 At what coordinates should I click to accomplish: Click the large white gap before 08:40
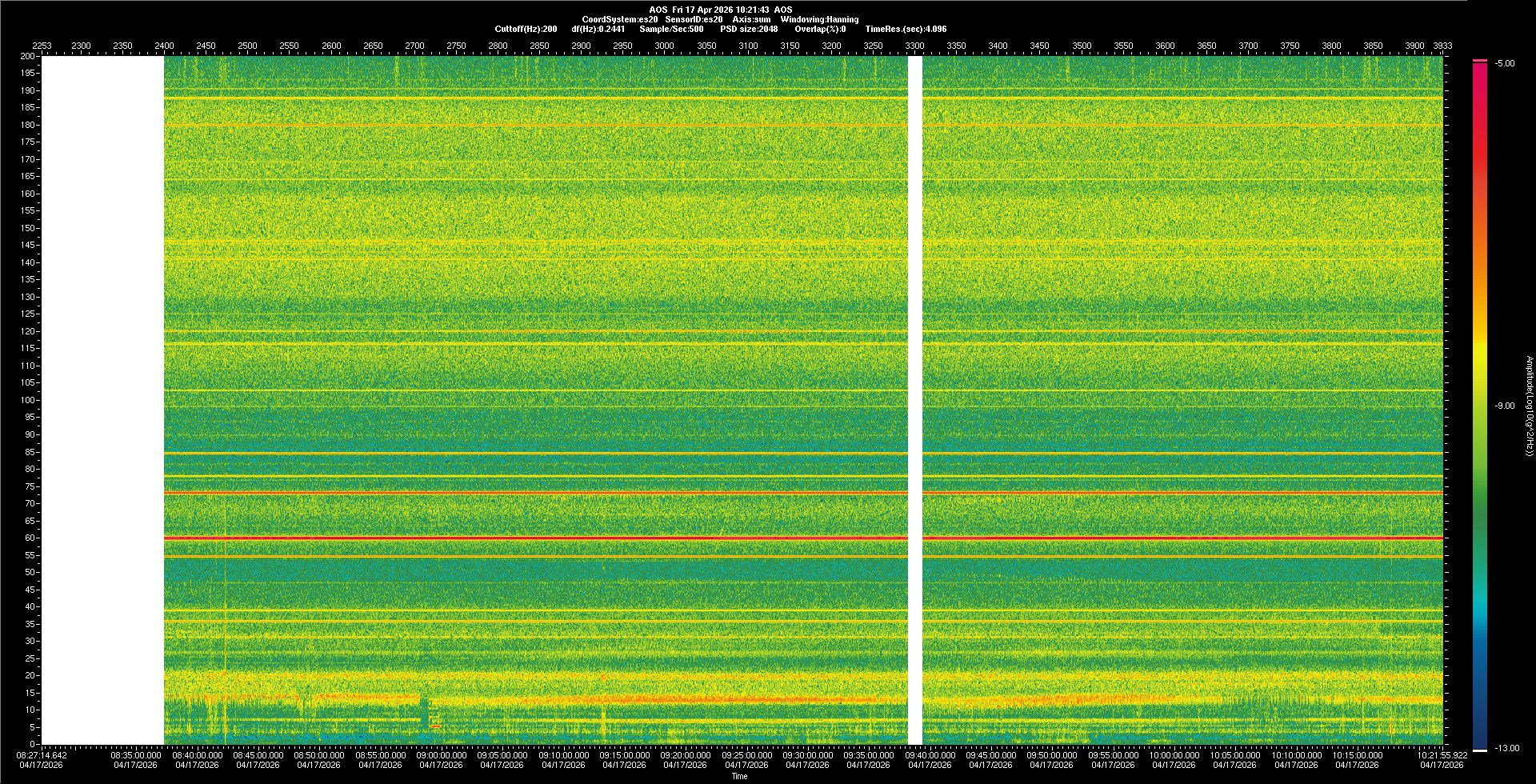(x=102, y=400)
